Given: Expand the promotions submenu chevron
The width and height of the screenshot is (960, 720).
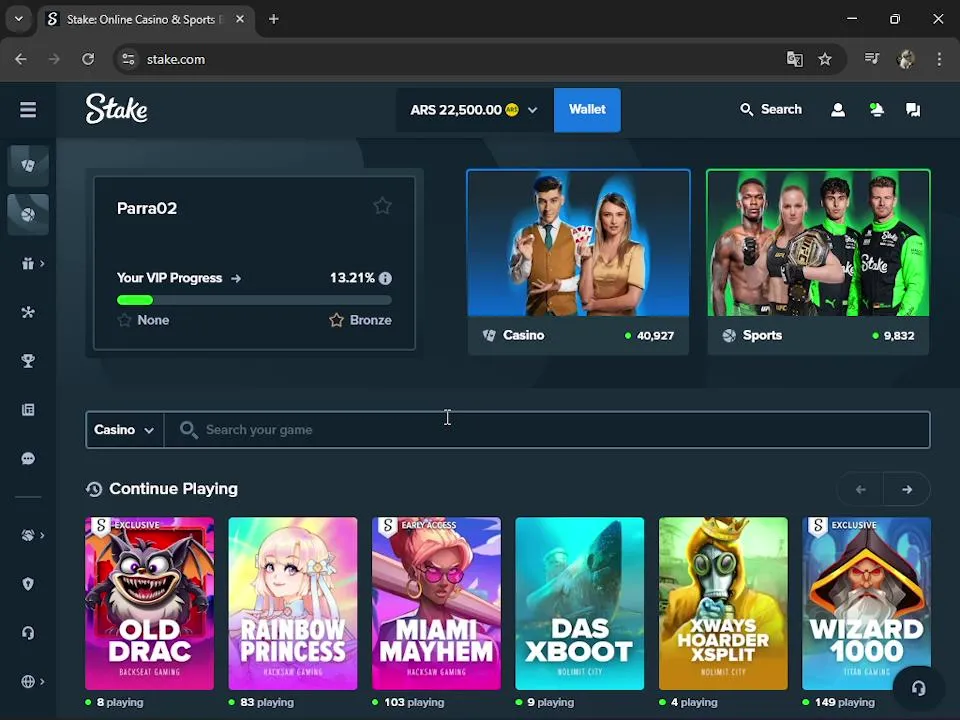Looking at the screenshot, I should [x=42, y=264].
